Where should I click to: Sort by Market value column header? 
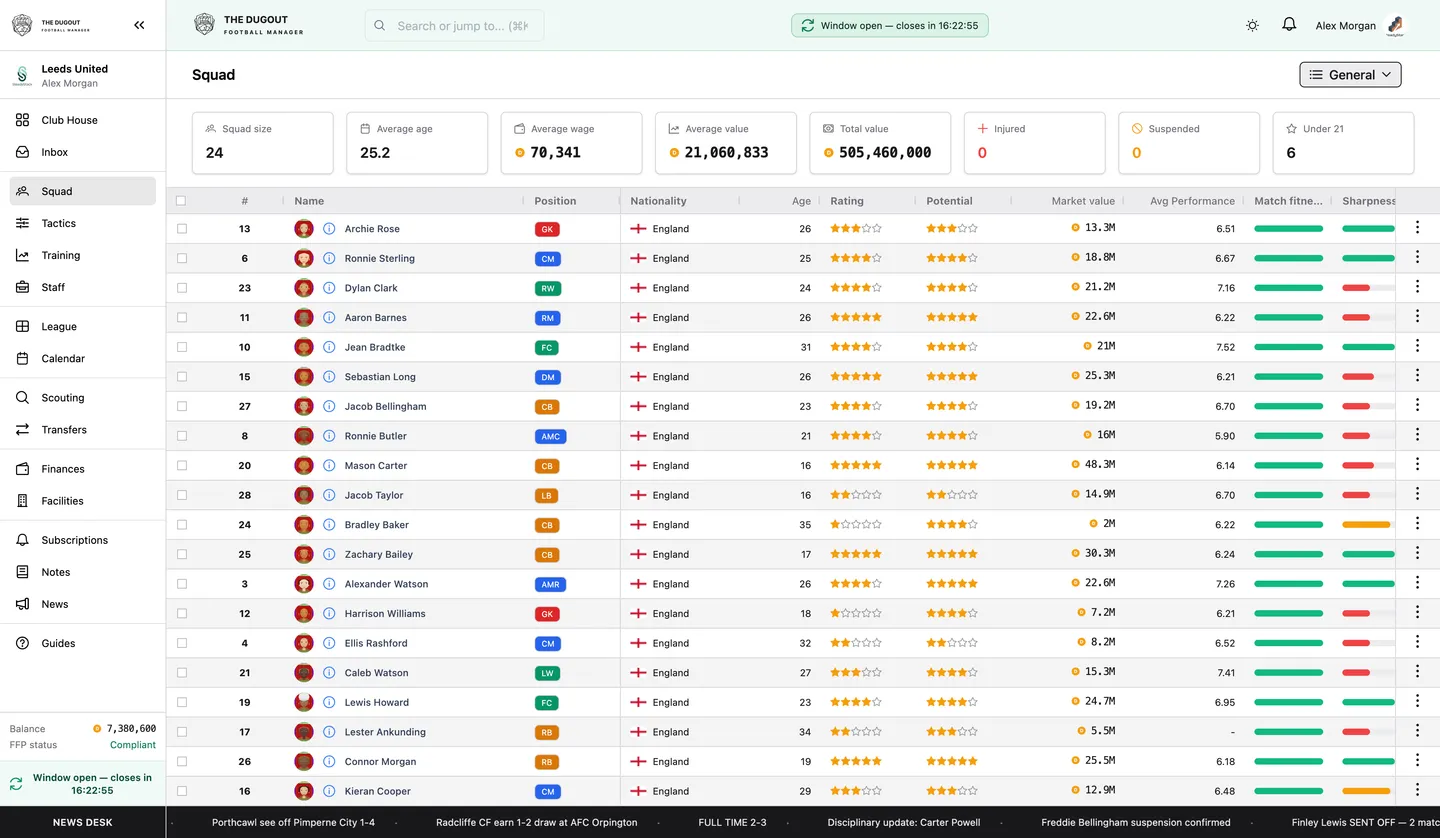pos(1082,201)
